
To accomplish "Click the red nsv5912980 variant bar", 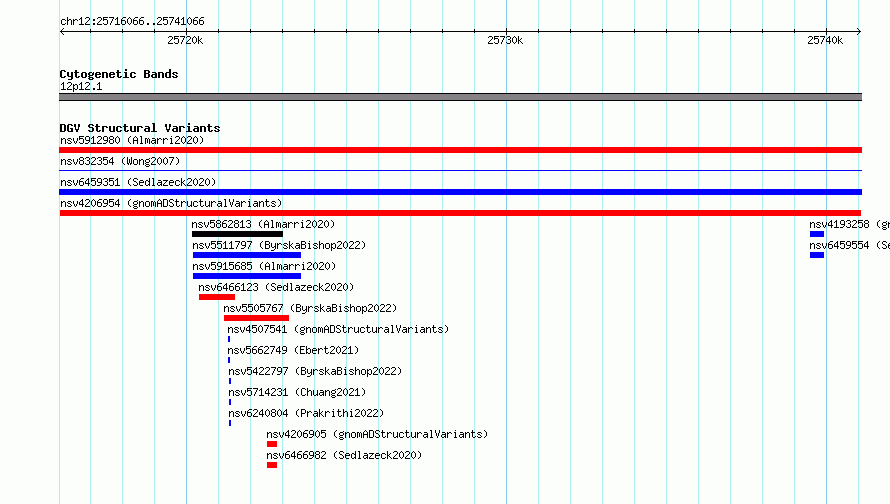I will 460,150.
